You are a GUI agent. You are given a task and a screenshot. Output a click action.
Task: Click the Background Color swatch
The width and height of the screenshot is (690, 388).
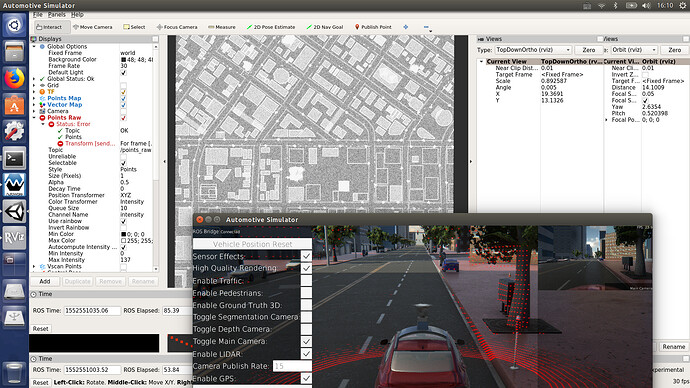123,59
